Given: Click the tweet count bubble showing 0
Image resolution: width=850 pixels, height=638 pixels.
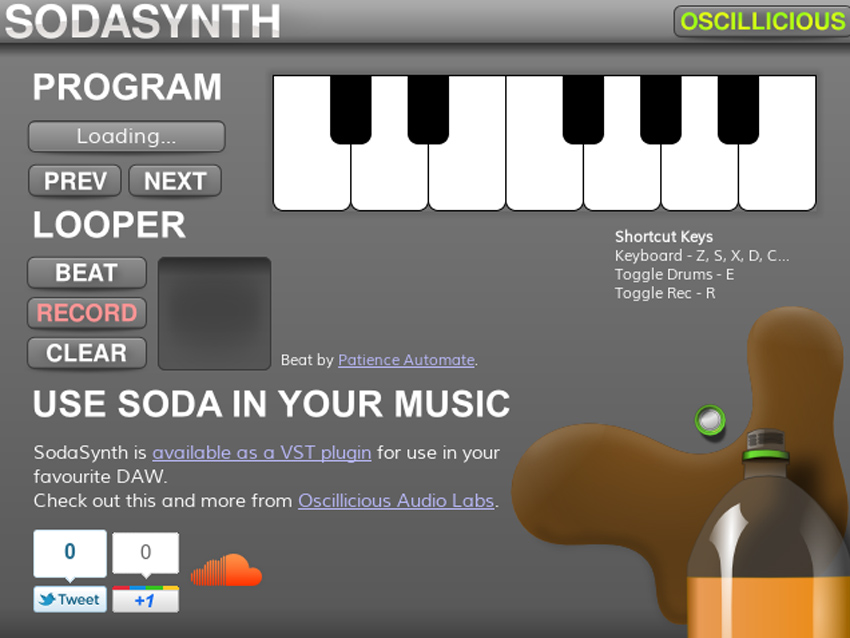Looking at the screenshot, I should tap(70, 553).
